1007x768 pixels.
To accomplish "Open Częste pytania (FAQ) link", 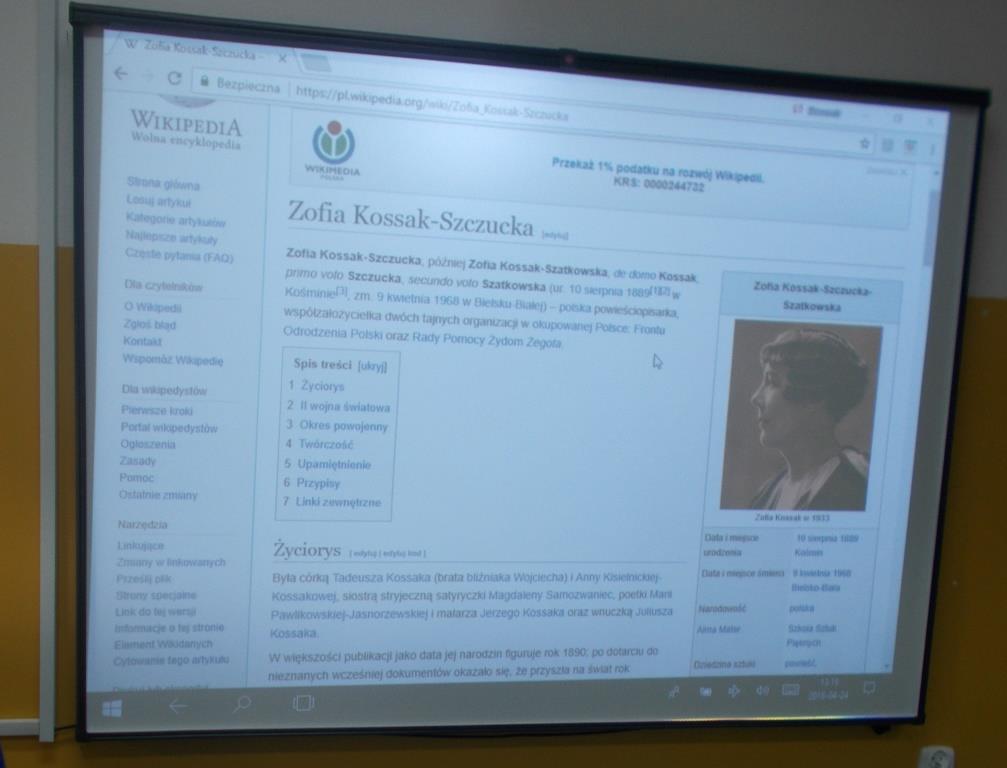I will tap(179, 256).
